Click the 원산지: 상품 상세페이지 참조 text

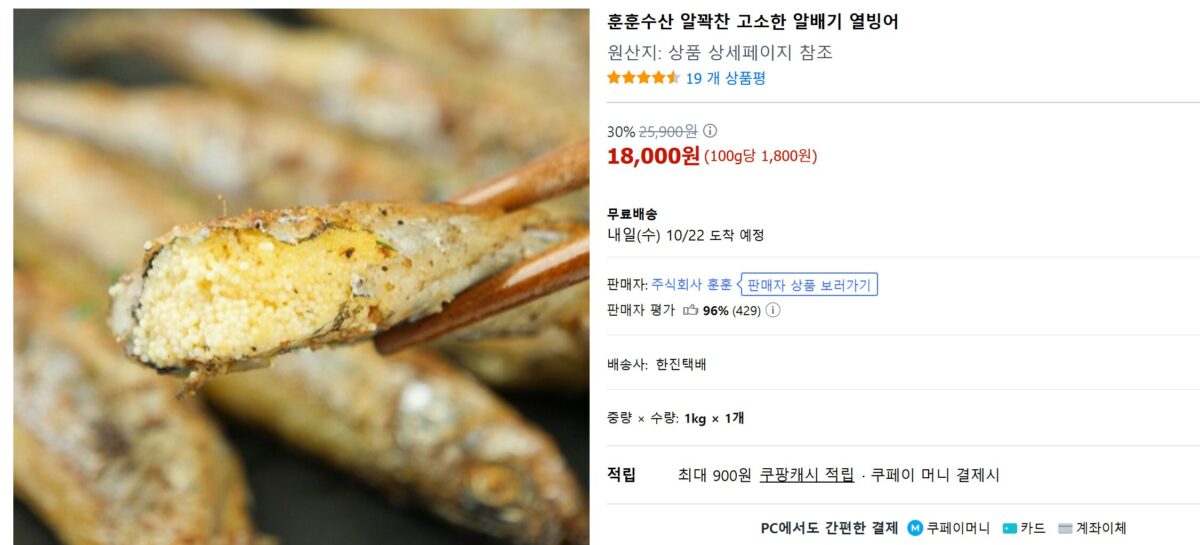(x=720, y=52)
